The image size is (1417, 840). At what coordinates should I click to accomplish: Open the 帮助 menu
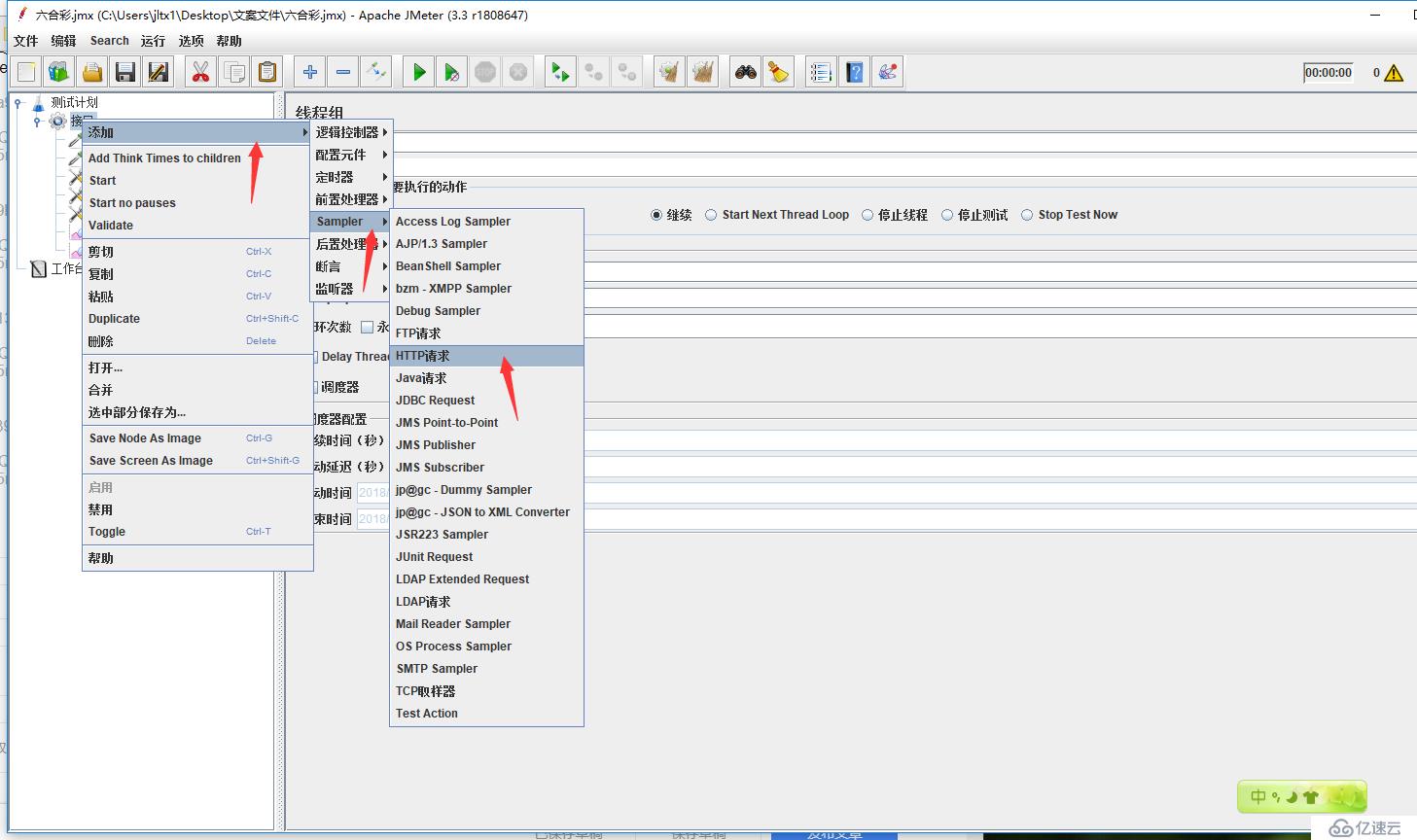click(x=229, y=41)
